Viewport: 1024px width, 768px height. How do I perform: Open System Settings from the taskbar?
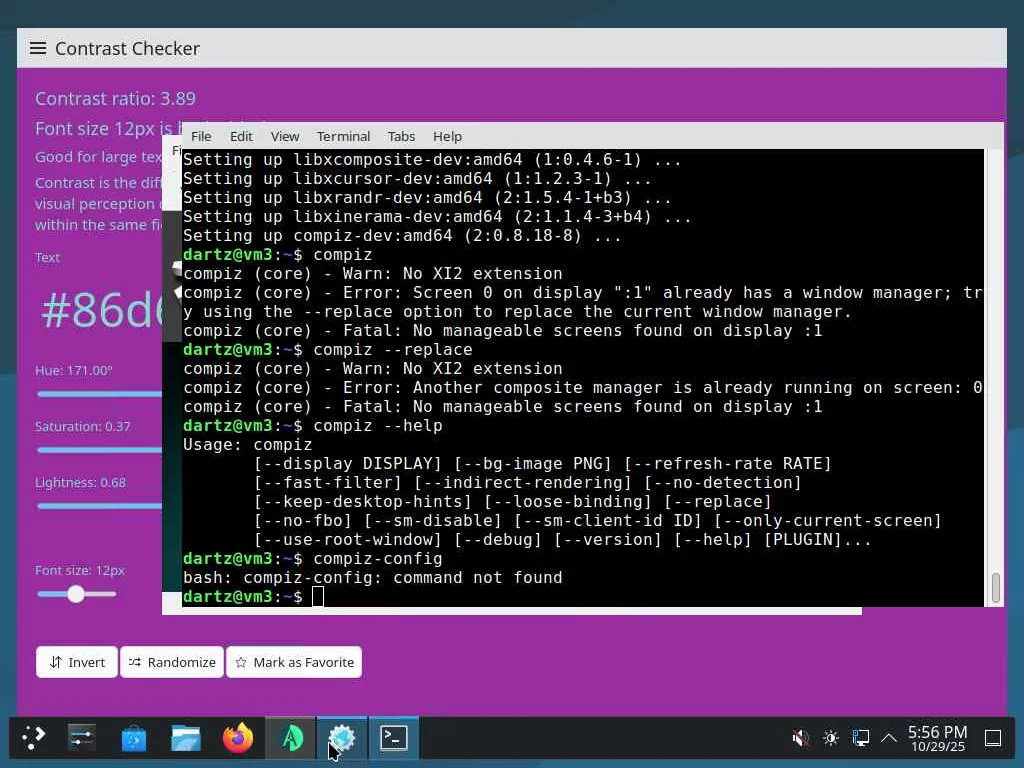[82, 738]
